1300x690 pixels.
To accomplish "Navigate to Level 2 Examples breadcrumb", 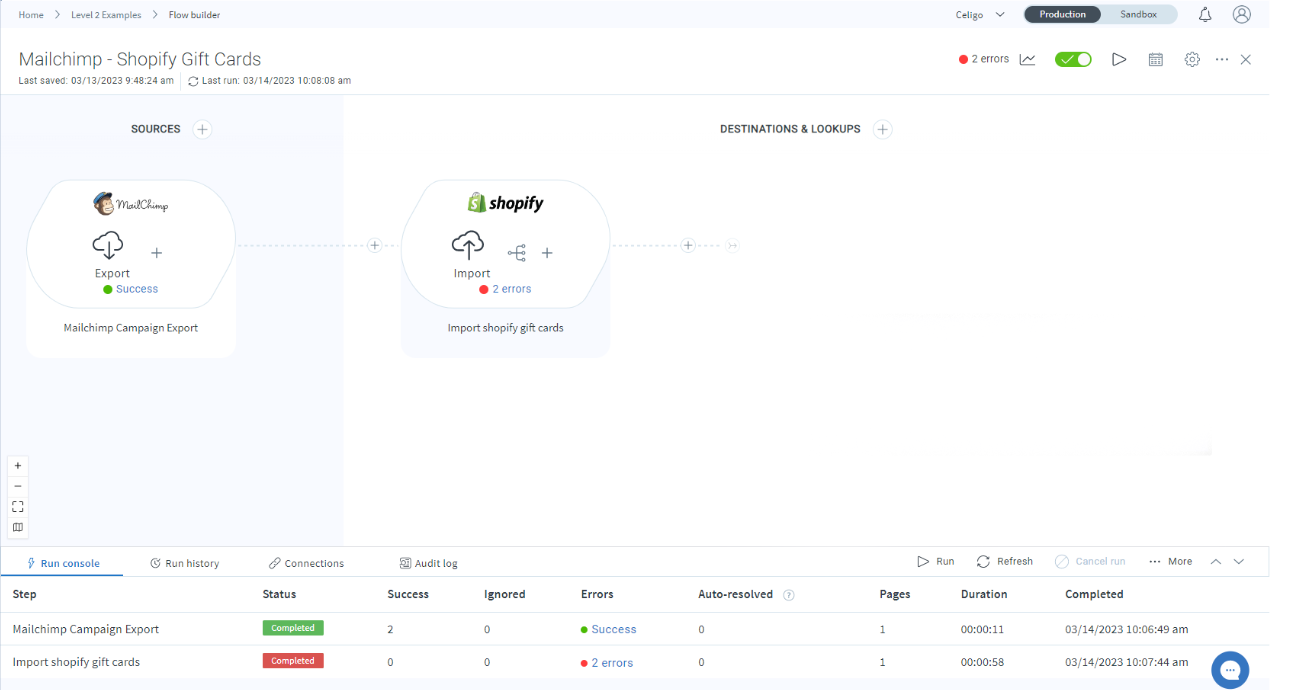I will 106,14.
